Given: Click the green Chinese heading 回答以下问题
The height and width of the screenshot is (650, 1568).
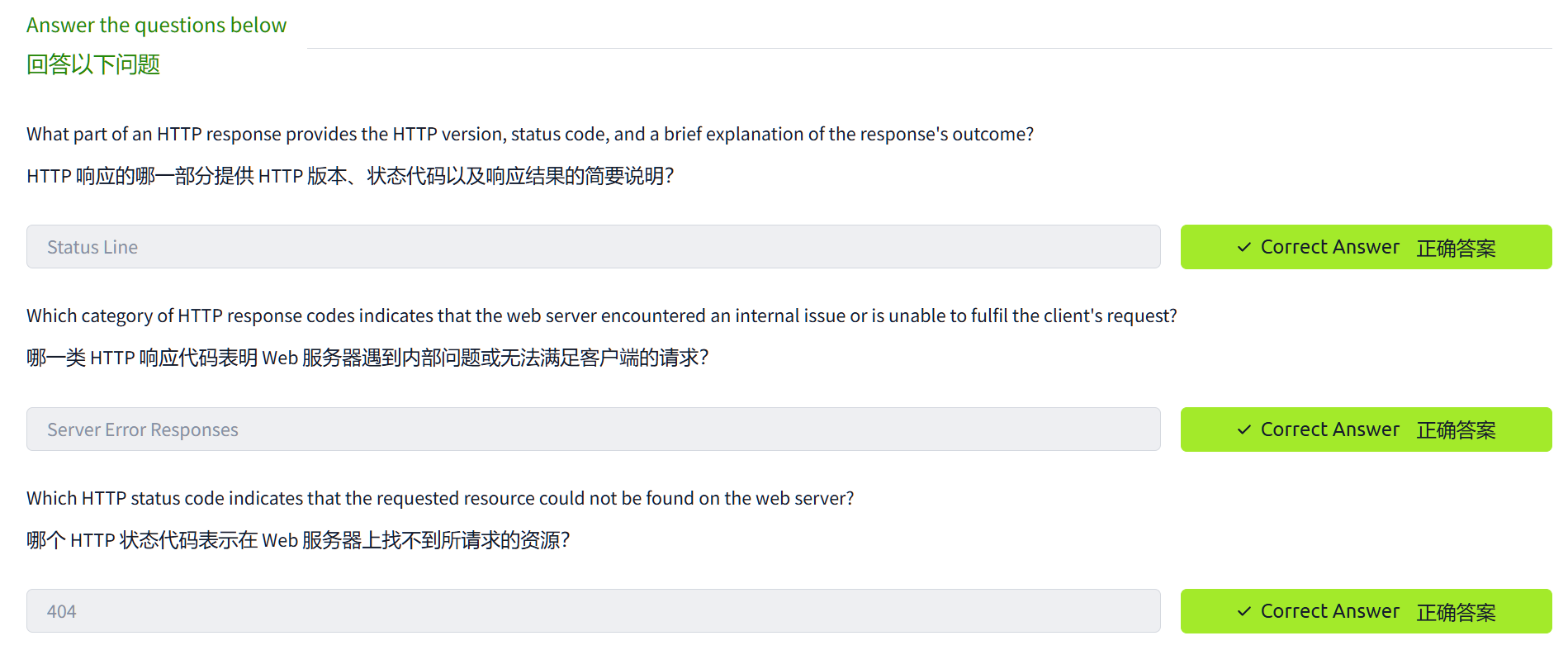Looking at the screenshot, I should click(x=93, y=64).
